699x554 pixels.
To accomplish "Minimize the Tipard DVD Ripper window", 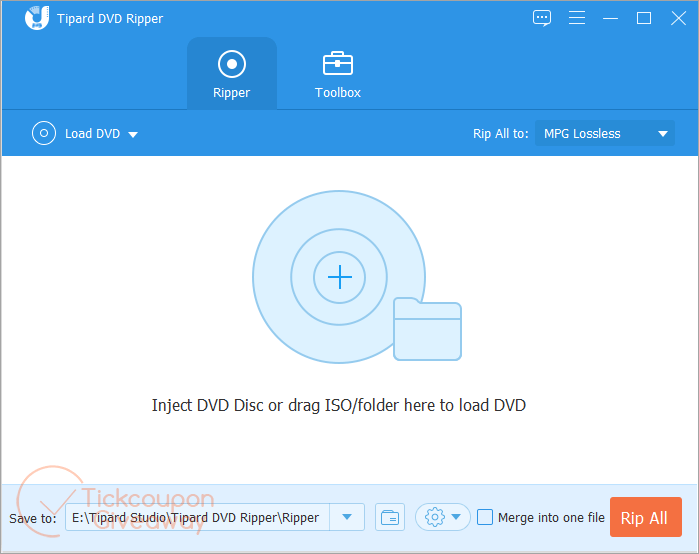I will point(610,18).
